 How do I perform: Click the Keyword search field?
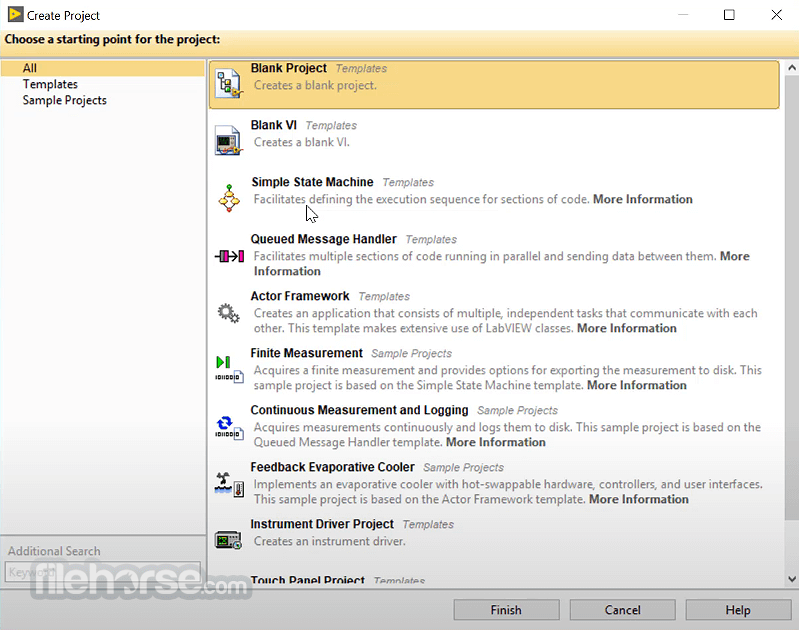(x=102, y=572)
